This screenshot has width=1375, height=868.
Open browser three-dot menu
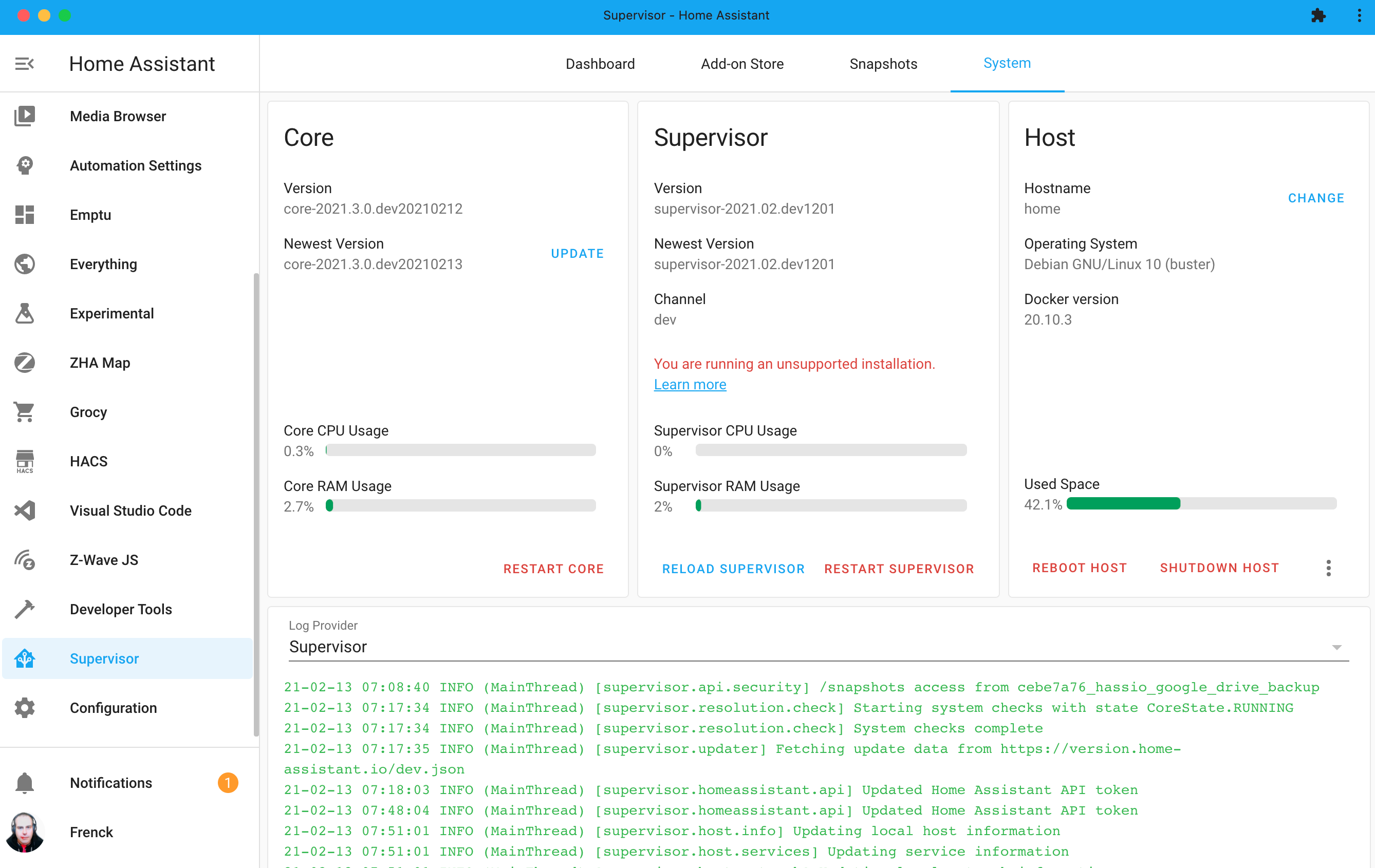1359,15
